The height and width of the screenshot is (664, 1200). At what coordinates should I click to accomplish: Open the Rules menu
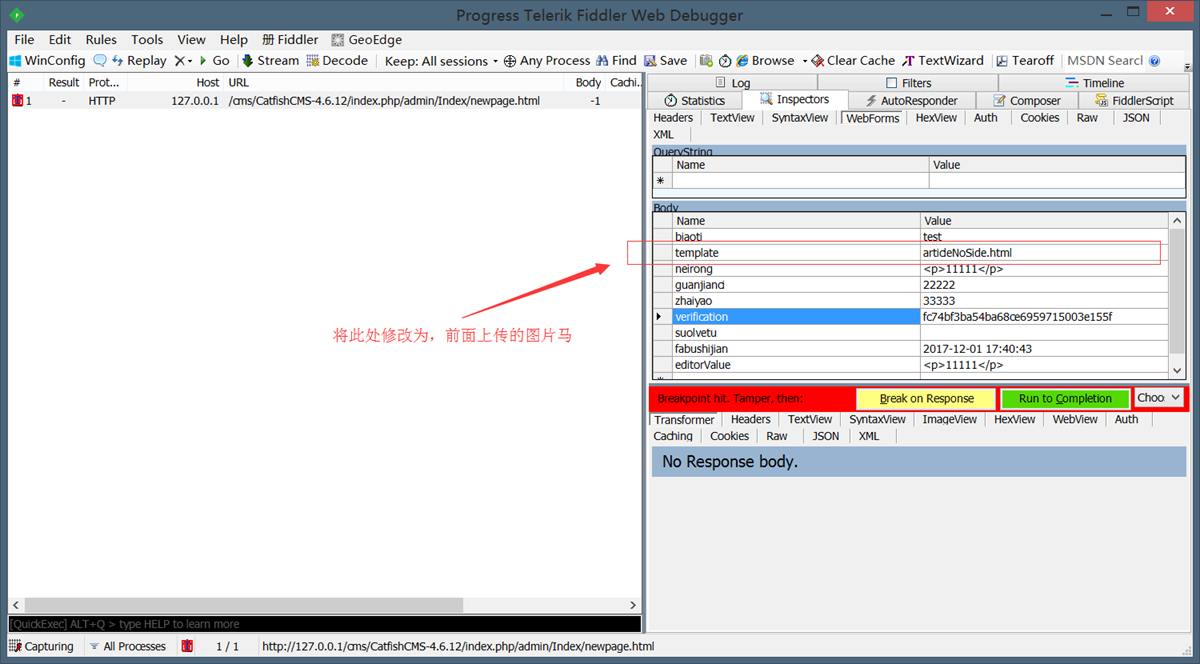(101, 39)
